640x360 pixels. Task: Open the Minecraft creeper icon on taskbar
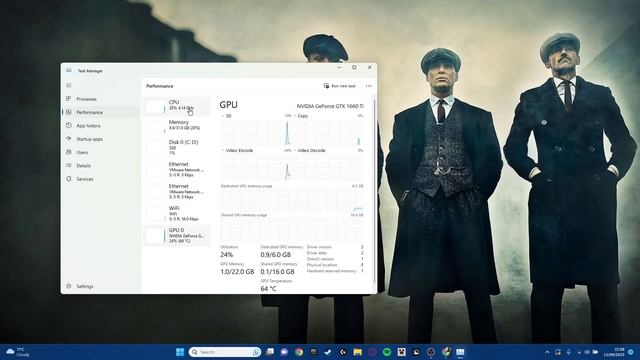click(x=401, y=352)
